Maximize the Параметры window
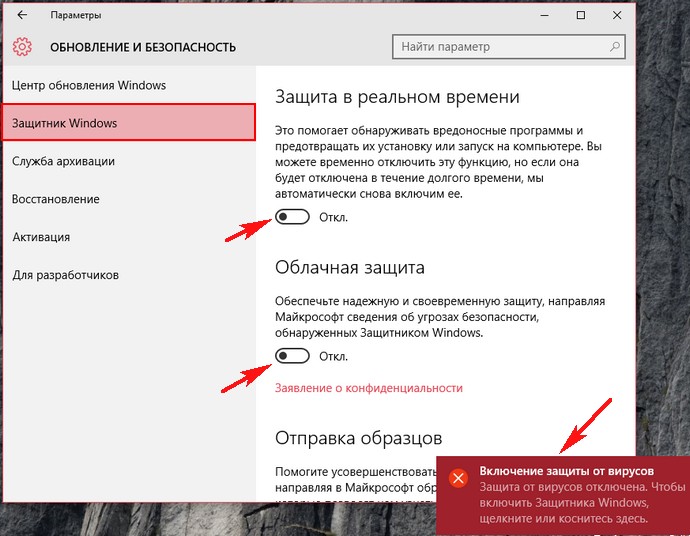Viewport: 690px width, 536px height. click(x=581, y=15)
